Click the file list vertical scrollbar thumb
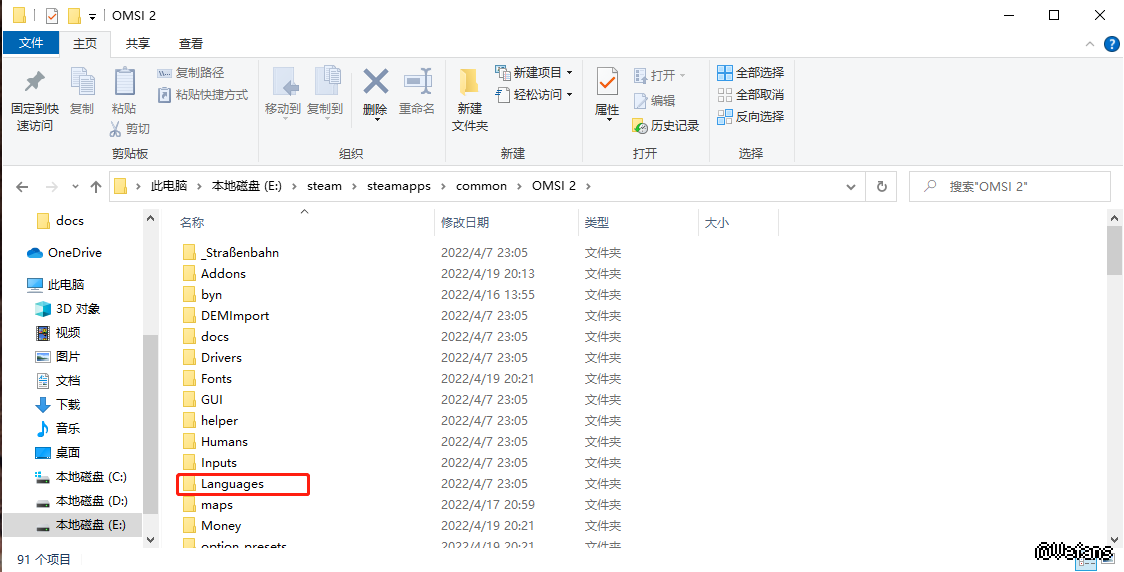Image resolution: width=1124 pixels, height=572 pixels. (1114, 251)
